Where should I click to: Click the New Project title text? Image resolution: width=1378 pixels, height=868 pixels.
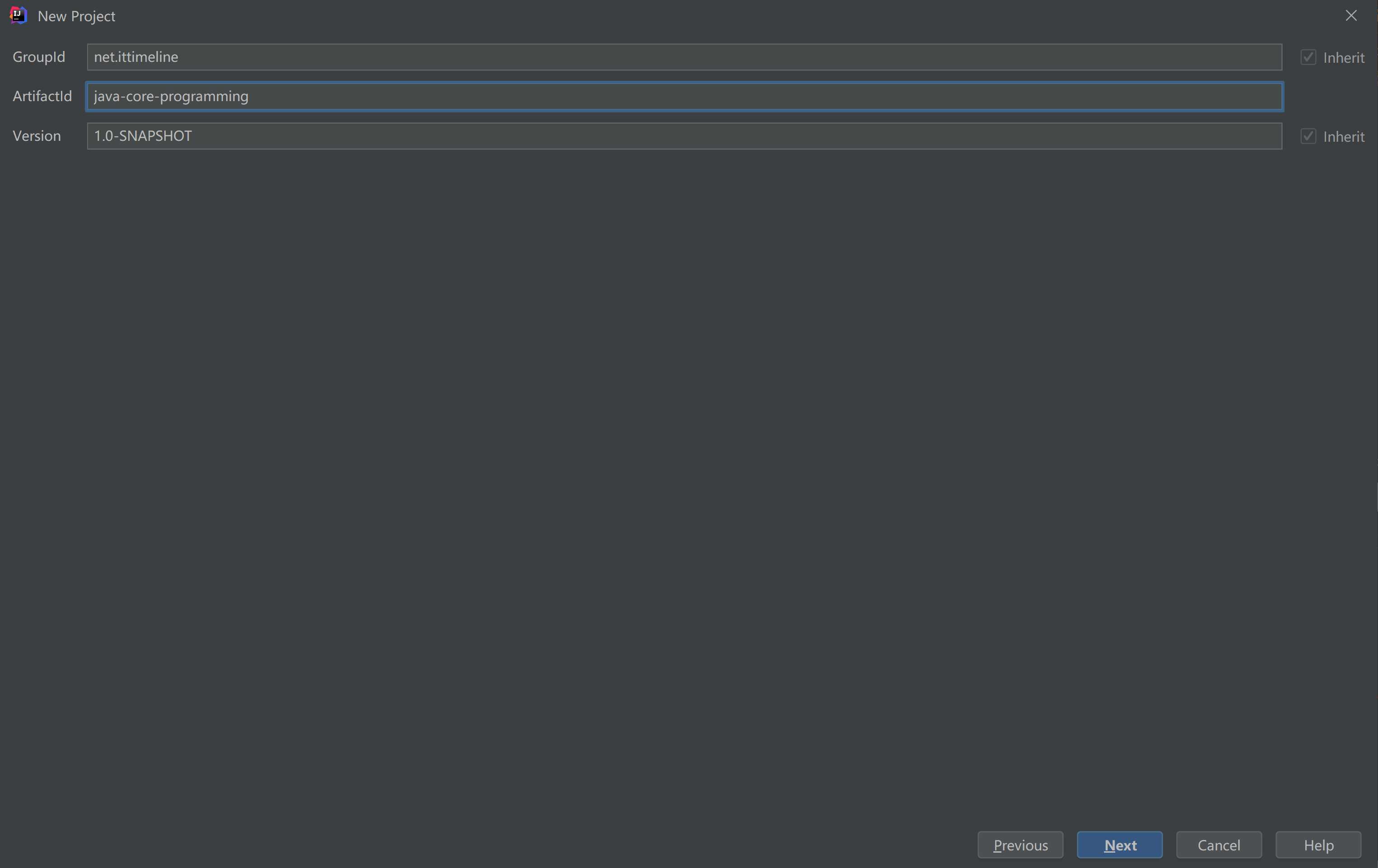[x=76, y=16]
